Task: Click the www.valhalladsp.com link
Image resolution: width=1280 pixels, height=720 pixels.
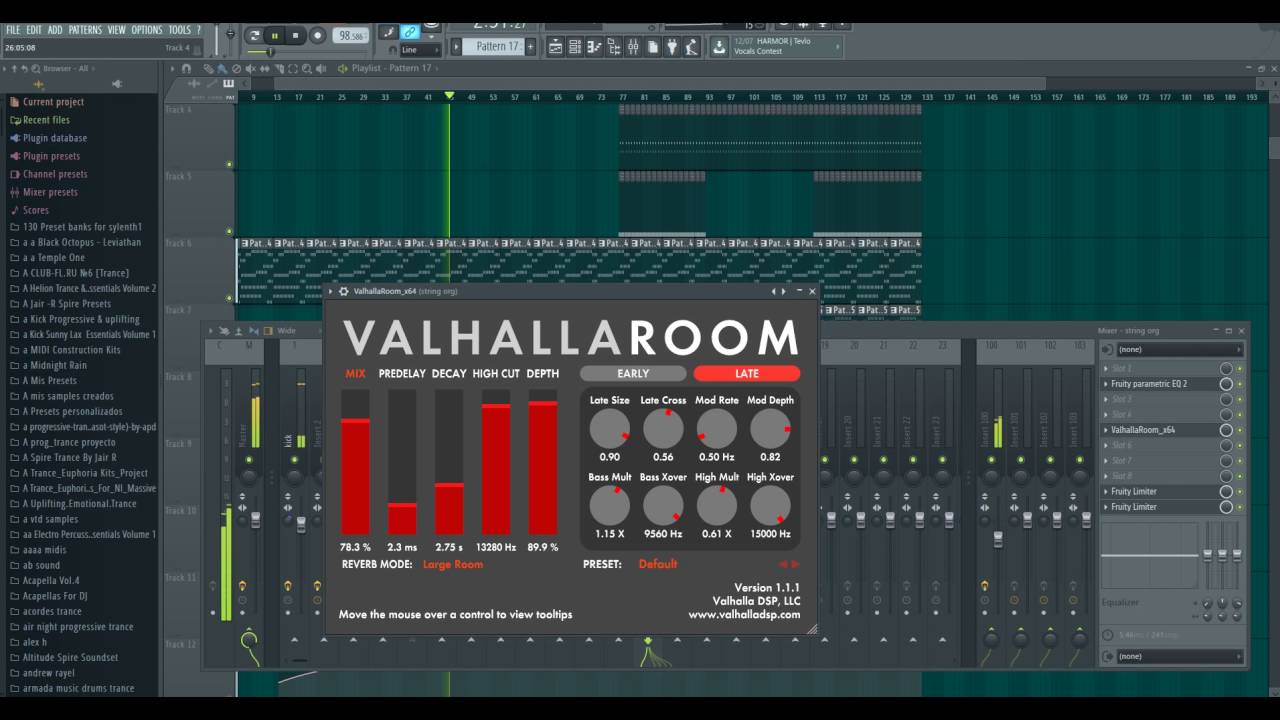Action: (x=744, y=615)
